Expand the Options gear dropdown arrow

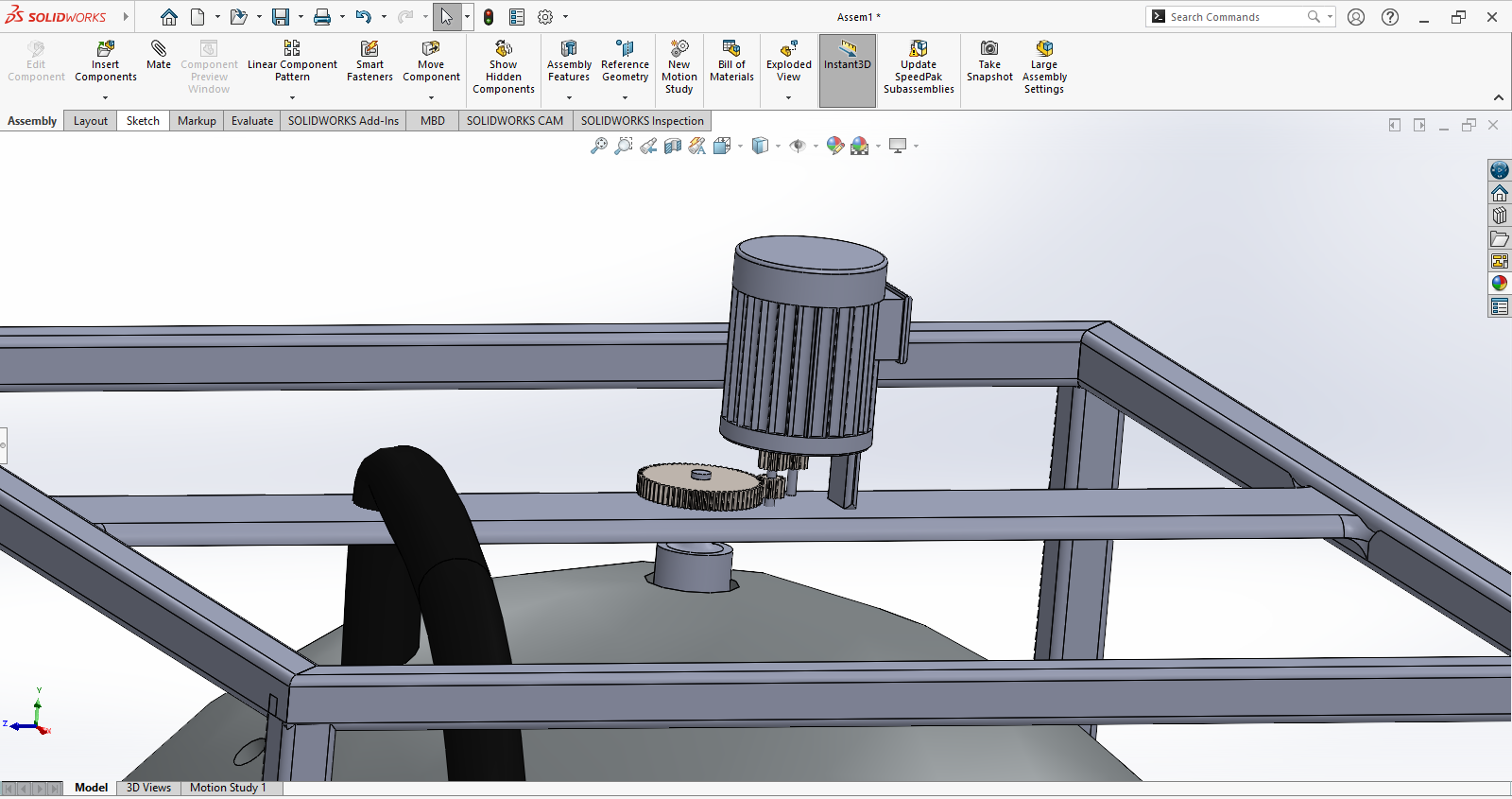565,17
